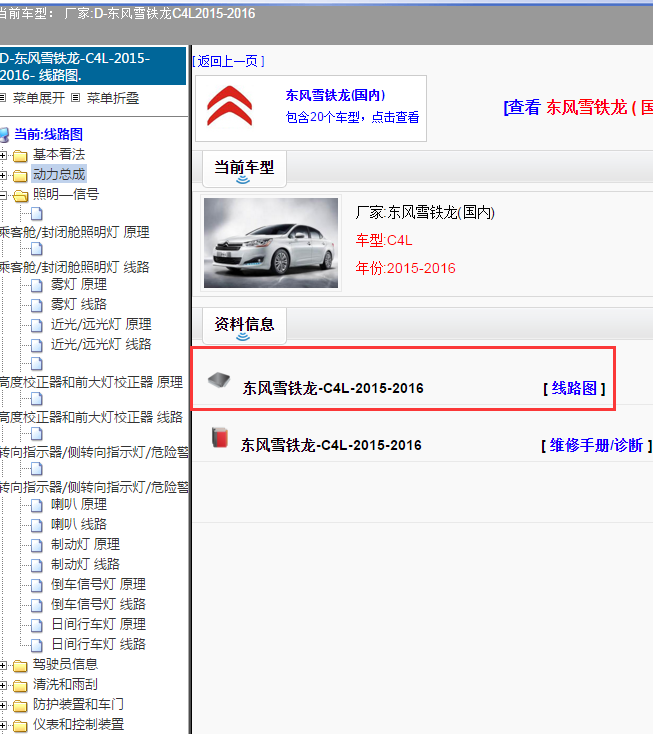Click the folder icon next to 动力总成
This screenshot has height=734, width=653.
(20, 176)
